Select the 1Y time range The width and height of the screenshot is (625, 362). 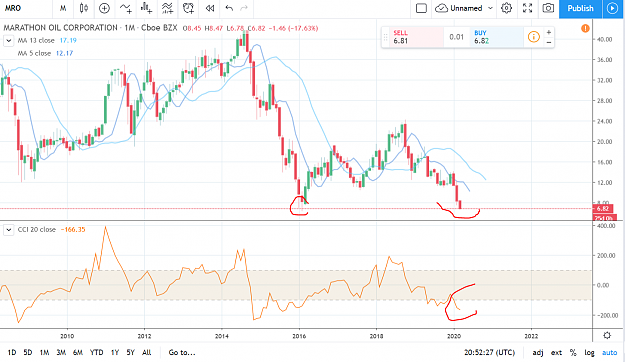(115, 352)
